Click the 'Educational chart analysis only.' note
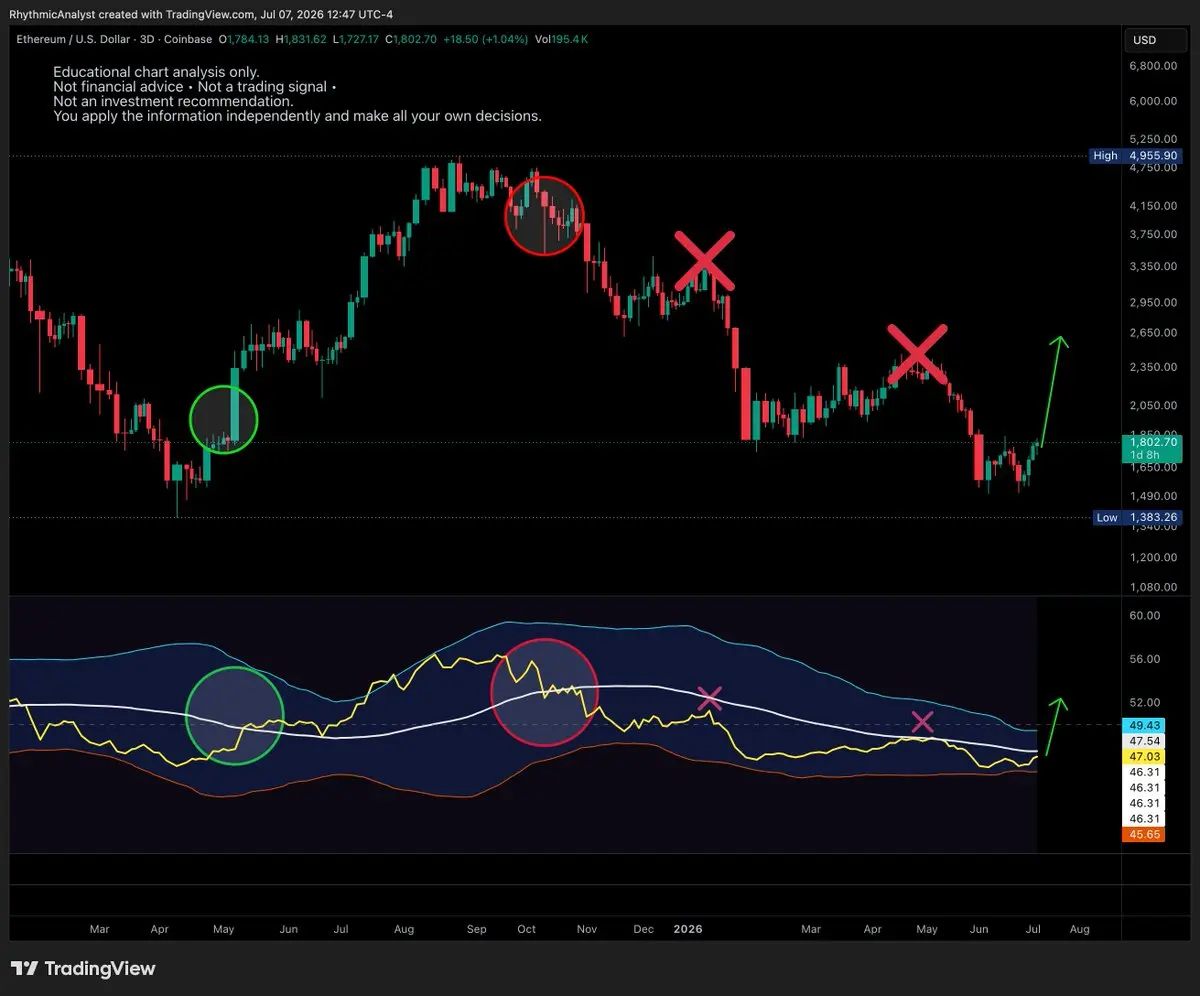Viewport: 1200px width, 996px height. pos(156,72)
